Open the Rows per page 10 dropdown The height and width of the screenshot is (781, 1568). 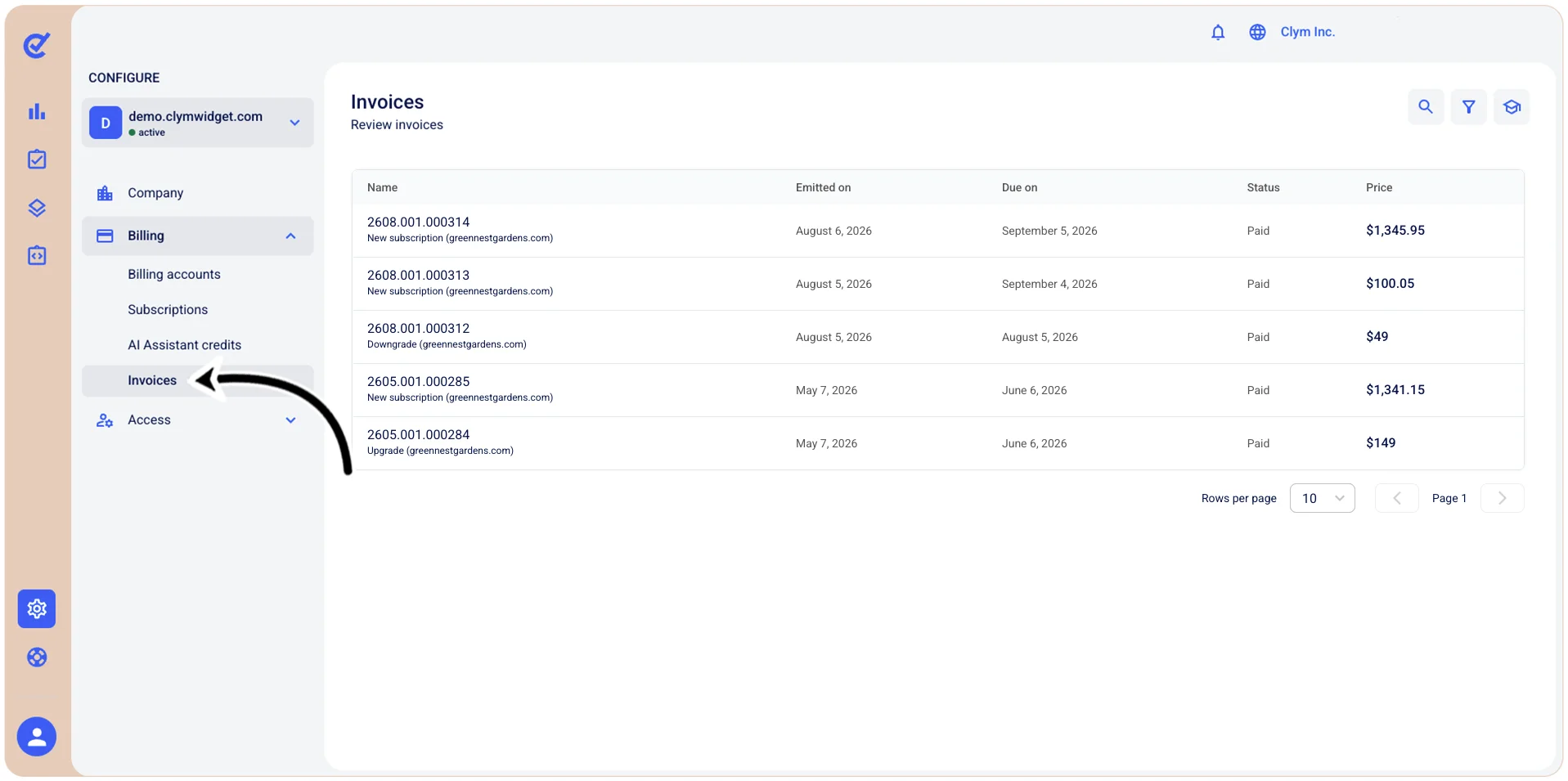pos(1322,498)
